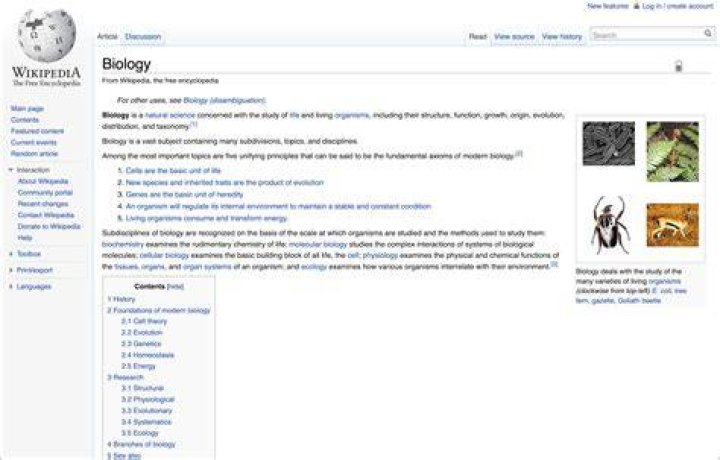Visit the Community portal link
This screenshot has height=460, width=720.
(x=45, y=193)
